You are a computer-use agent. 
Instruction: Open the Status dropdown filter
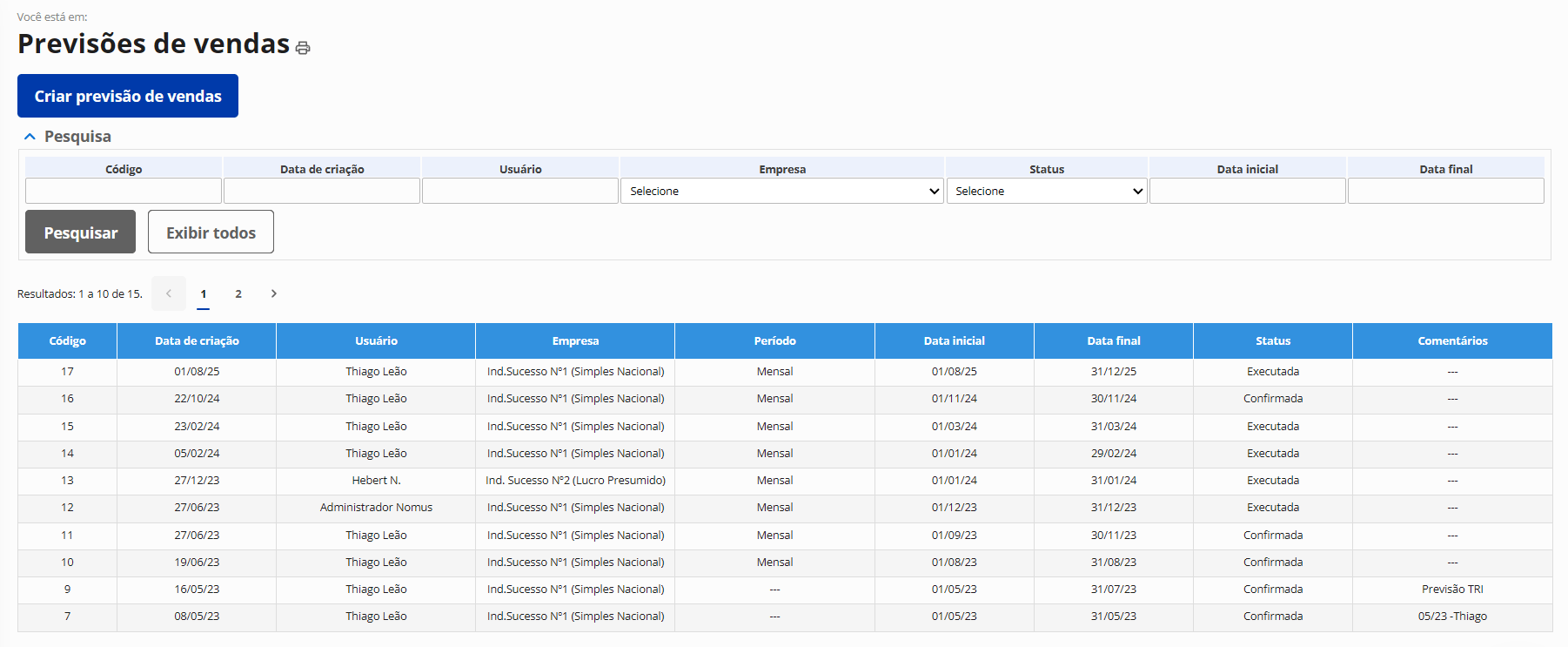1046,191
